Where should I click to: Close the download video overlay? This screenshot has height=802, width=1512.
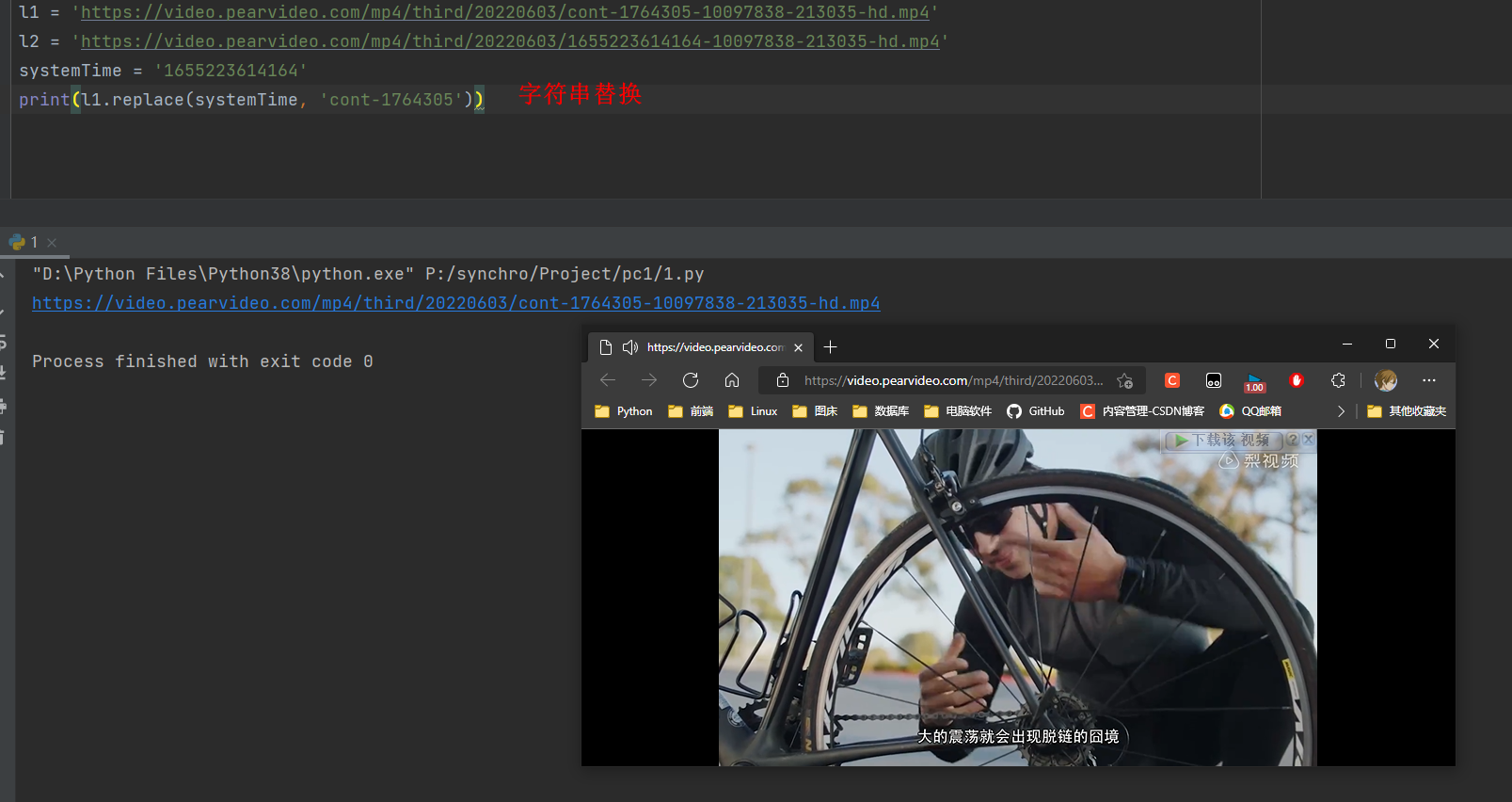tap(1308, 440)
